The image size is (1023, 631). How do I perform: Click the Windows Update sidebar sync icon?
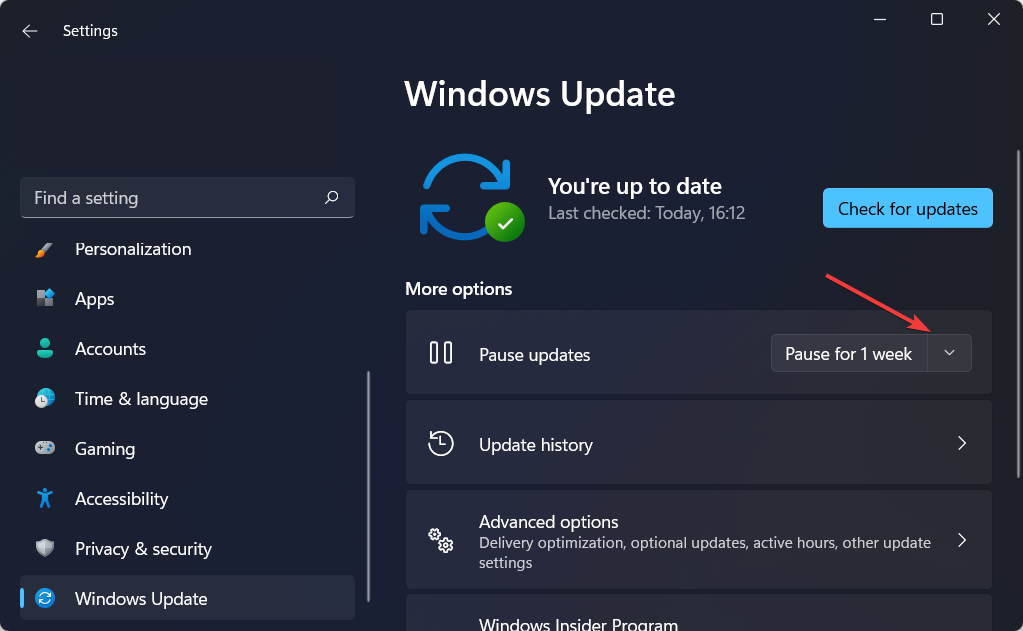[x=44, y=598]
